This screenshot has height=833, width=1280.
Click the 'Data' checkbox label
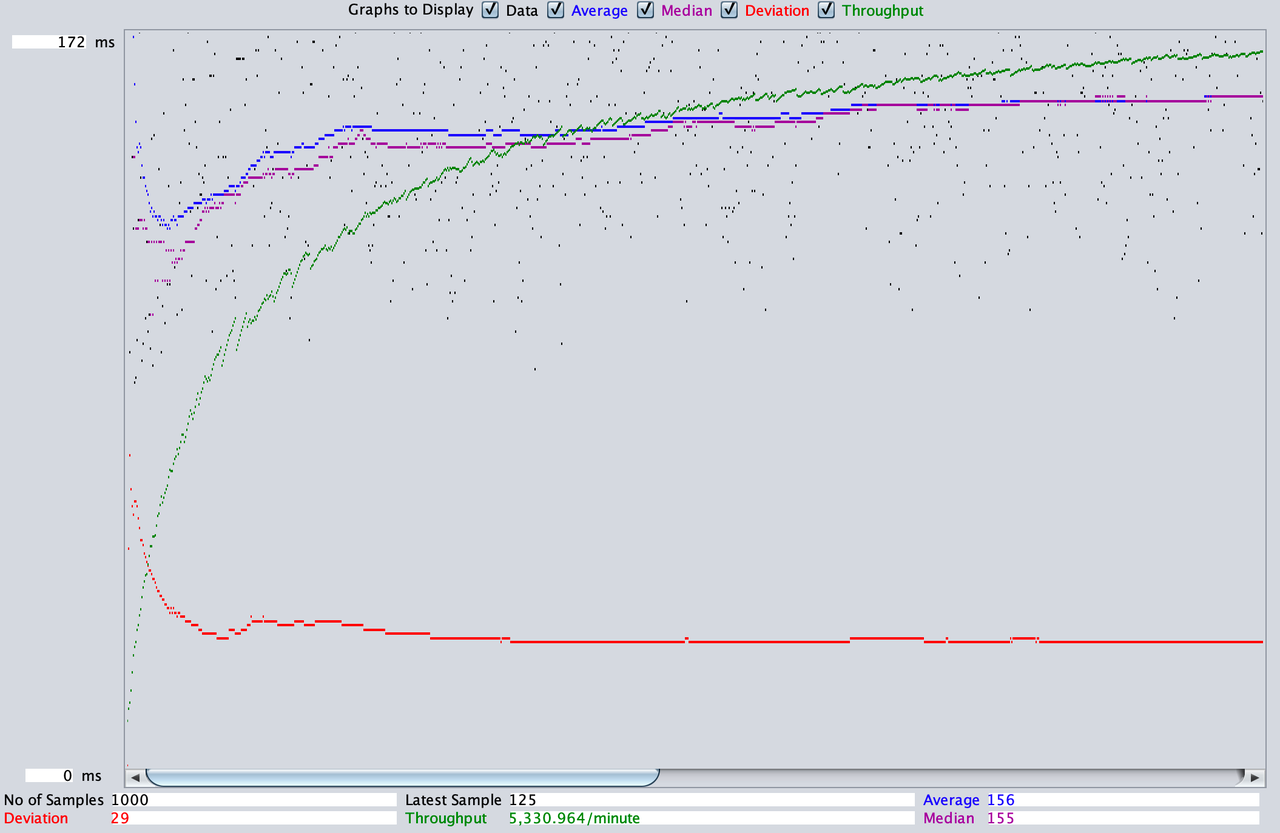522,11
